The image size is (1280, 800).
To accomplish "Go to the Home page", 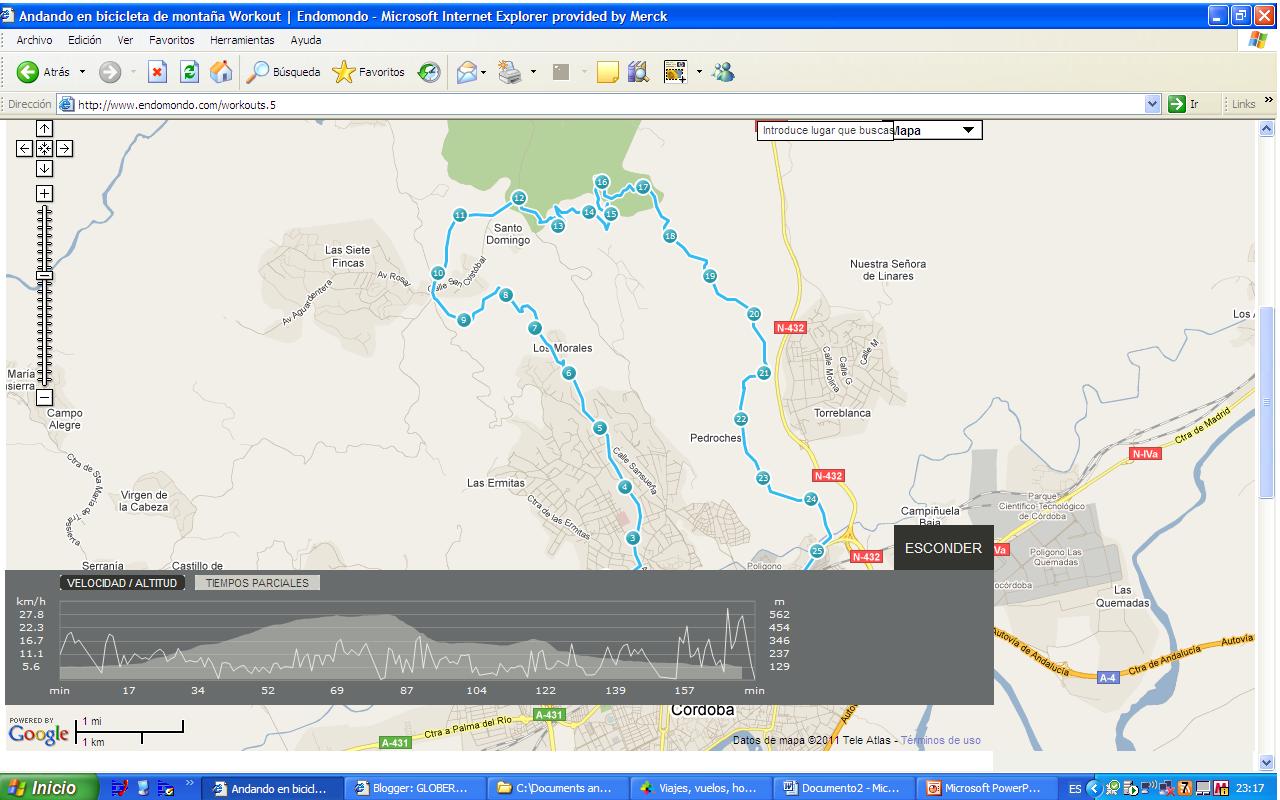I will pos(221,72).
